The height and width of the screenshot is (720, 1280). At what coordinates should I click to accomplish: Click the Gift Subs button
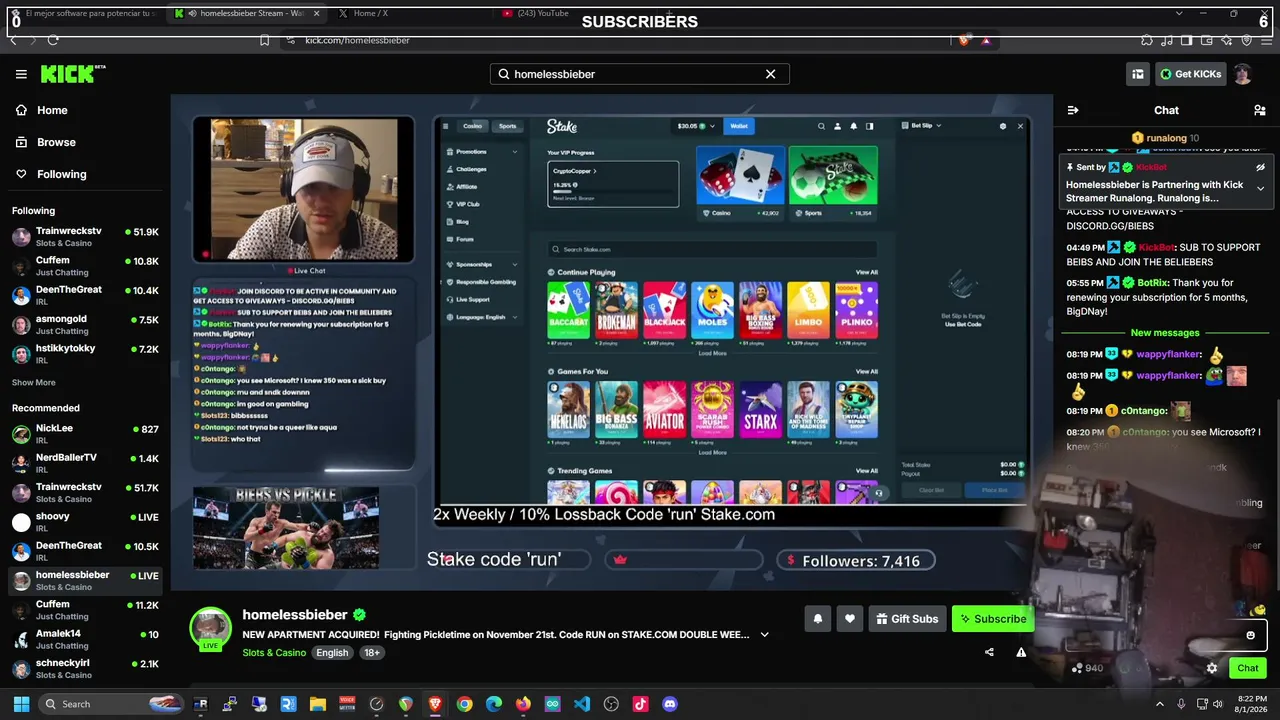tap(907, 619)
